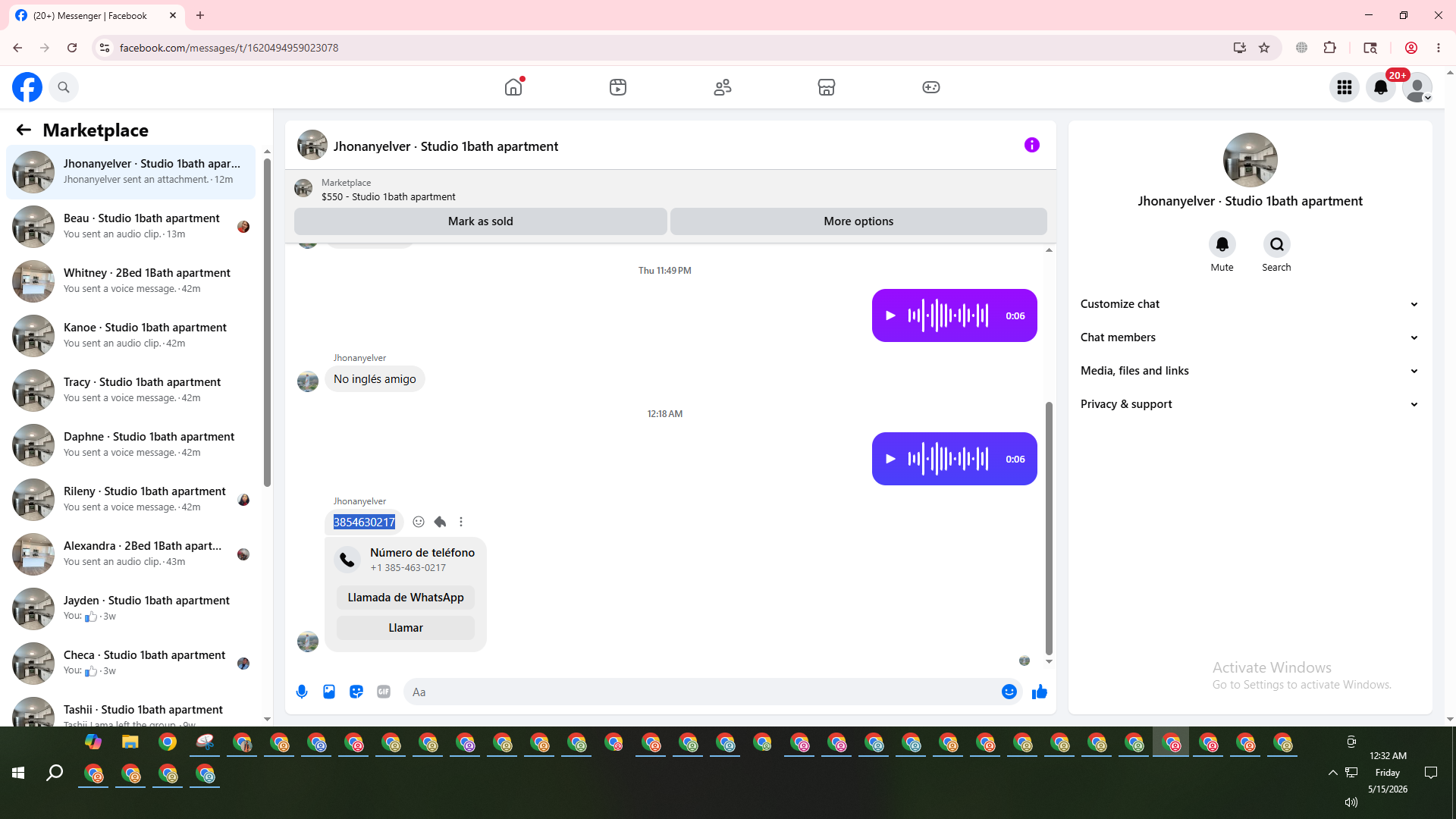Open Whitney 2Bed 1Bath apartment chat
The height and width of the screenshot is (819, 1456).
point(131,281)
